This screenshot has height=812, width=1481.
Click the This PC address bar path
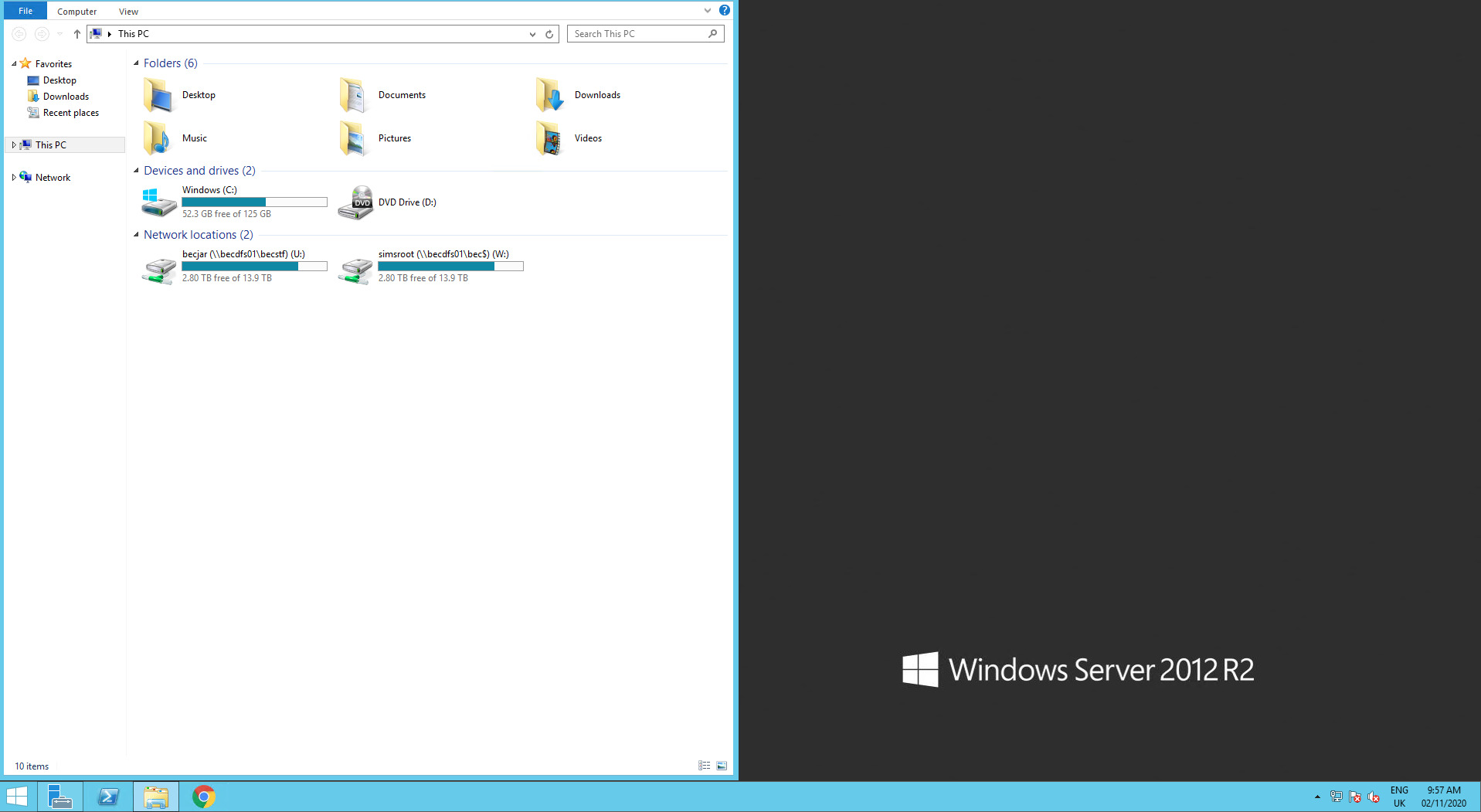coord(133,34)
